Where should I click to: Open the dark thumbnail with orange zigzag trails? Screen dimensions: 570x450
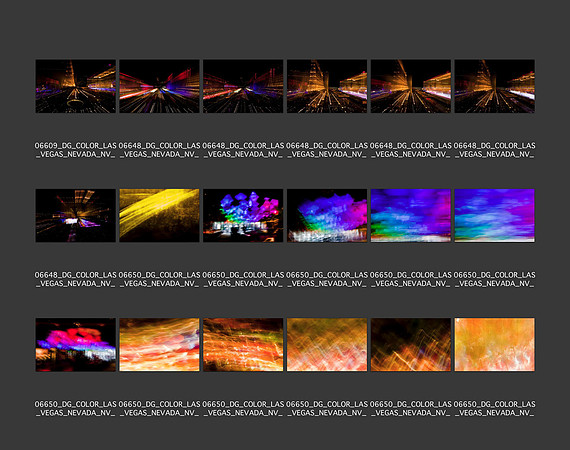411,345
